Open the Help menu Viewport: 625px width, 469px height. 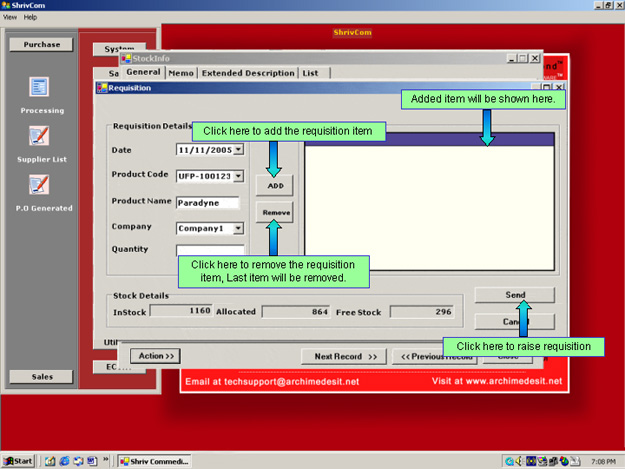click(x=31, y=17)
